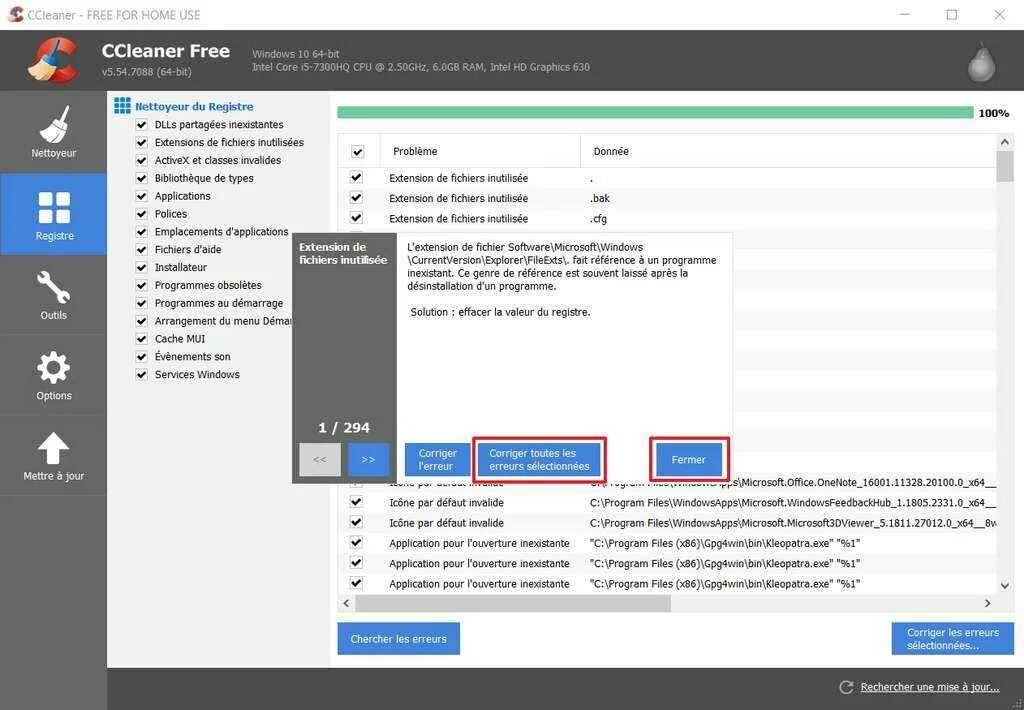The width and height of the screenshot is (1024, 710).
Task: Click the "Extension de fichiers inutilisée" dialog title
Action: tap(343, 253)
